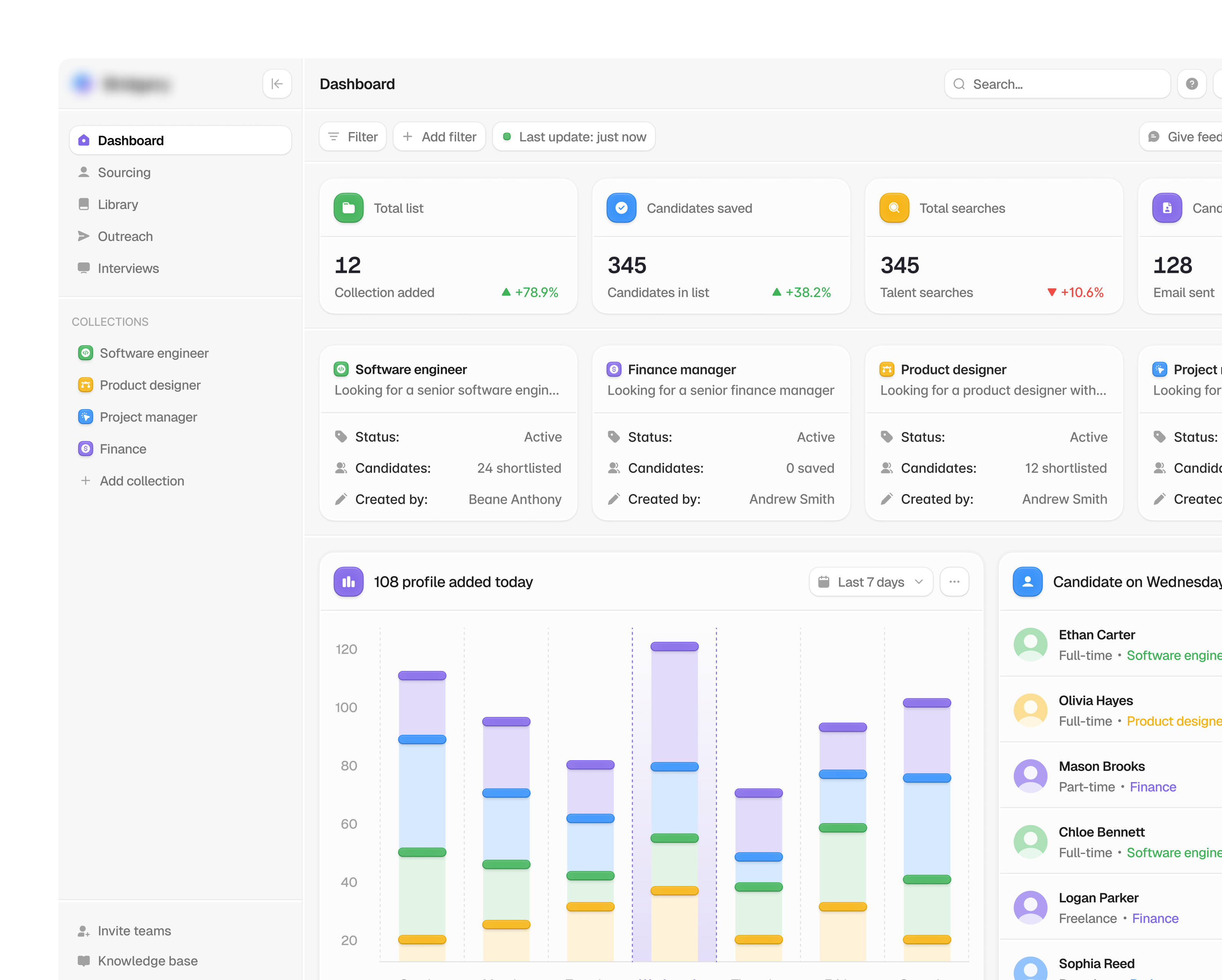Click the Invite teams person icon
The width and height of the screenshot is (1222, 980).
[x=84, y=931]
